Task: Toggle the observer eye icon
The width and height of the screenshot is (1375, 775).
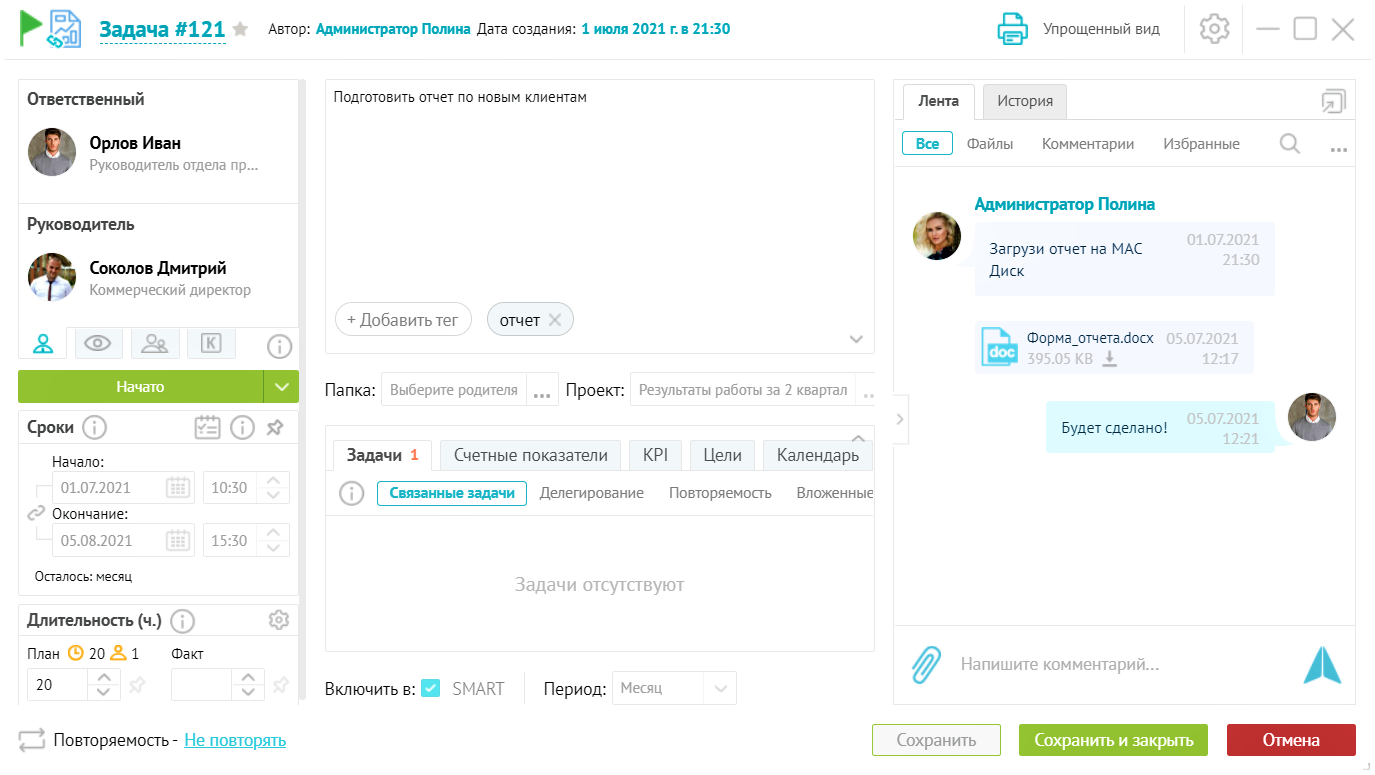Action: tap(99, 343)
